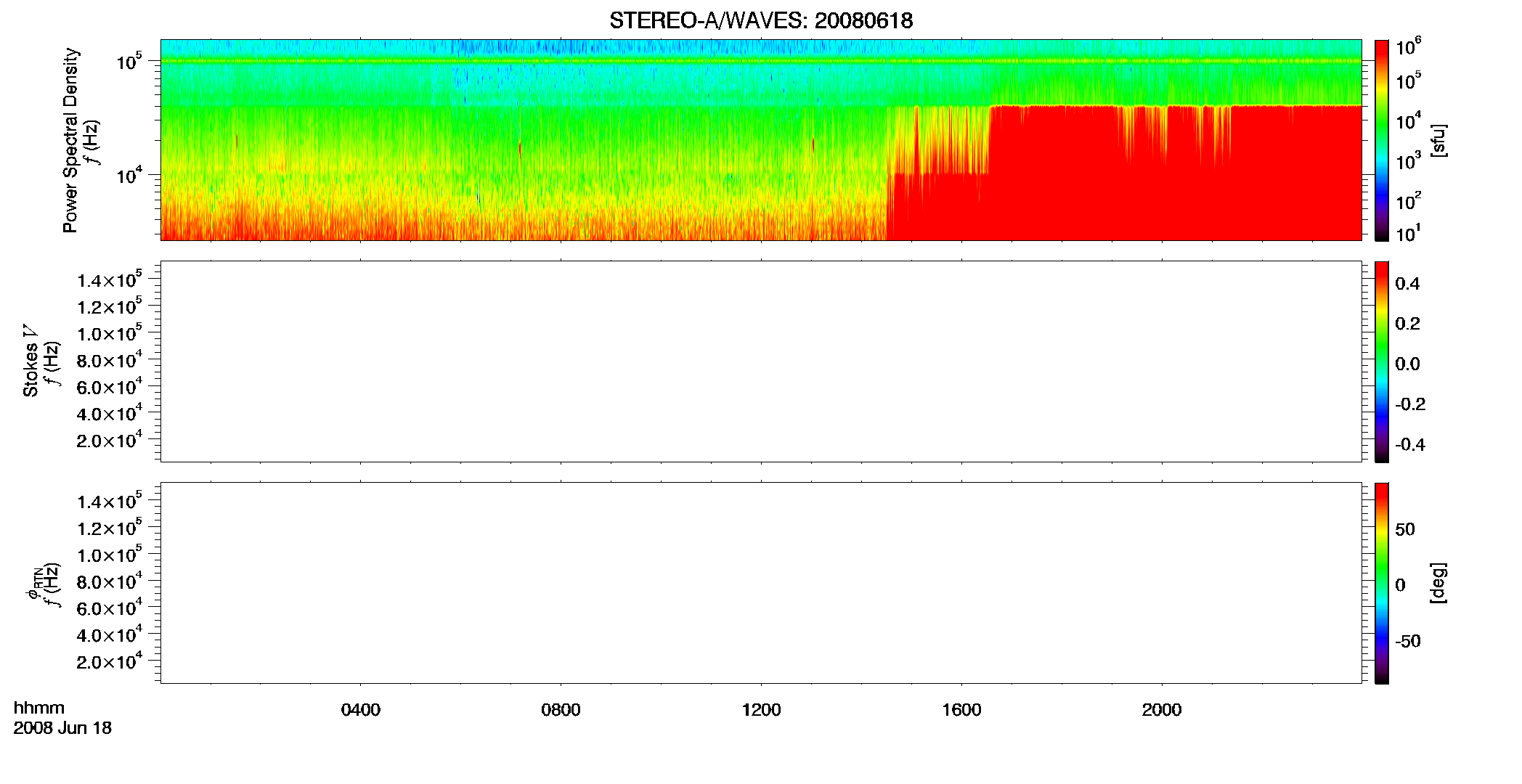Click the 2.0×10^4 tick in phi RTN panel
This screenshot has width=1522, height=784.
coord(110,661)
